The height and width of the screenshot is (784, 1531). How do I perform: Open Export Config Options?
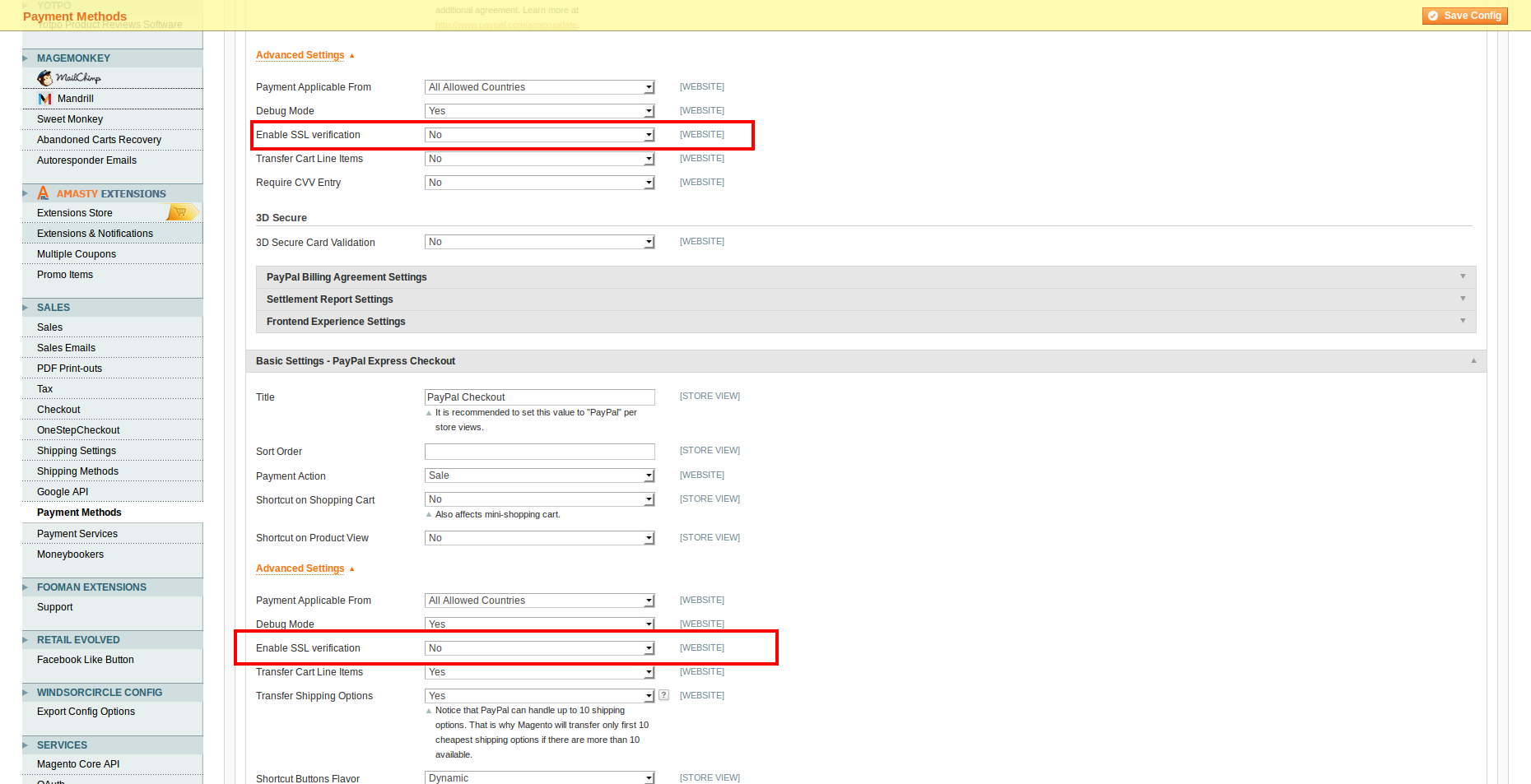86,712
